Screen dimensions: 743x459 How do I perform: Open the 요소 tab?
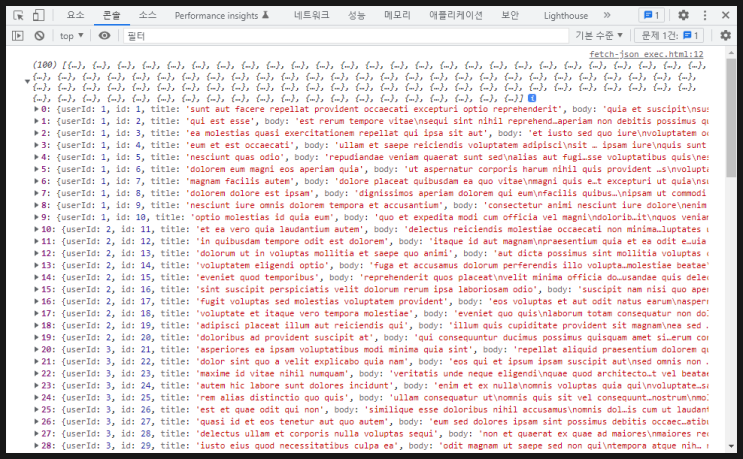click(x=75, y=15)
